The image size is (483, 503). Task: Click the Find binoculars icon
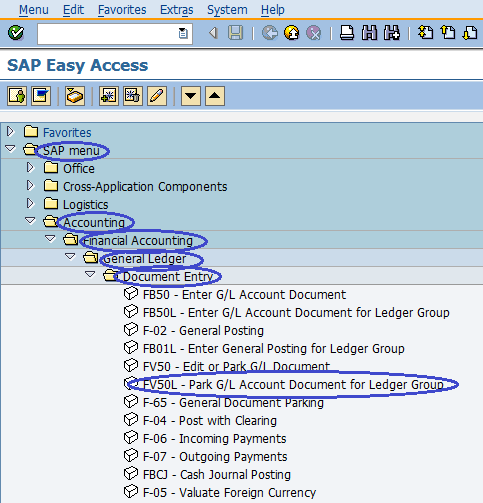click(369, 33)
